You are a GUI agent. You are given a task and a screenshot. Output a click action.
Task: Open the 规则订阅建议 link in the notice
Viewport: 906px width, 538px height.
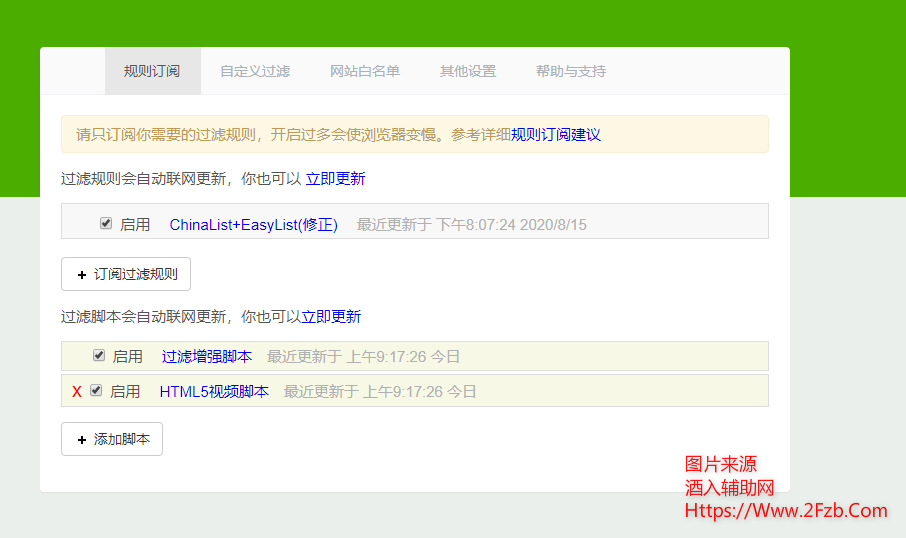[556, 135]
